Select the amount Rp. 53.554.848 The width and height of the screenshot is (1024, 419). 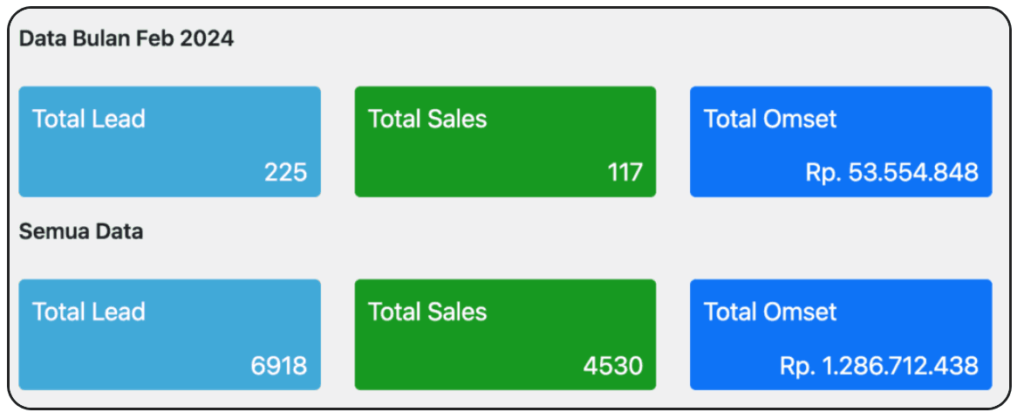[x=892, y=173]
